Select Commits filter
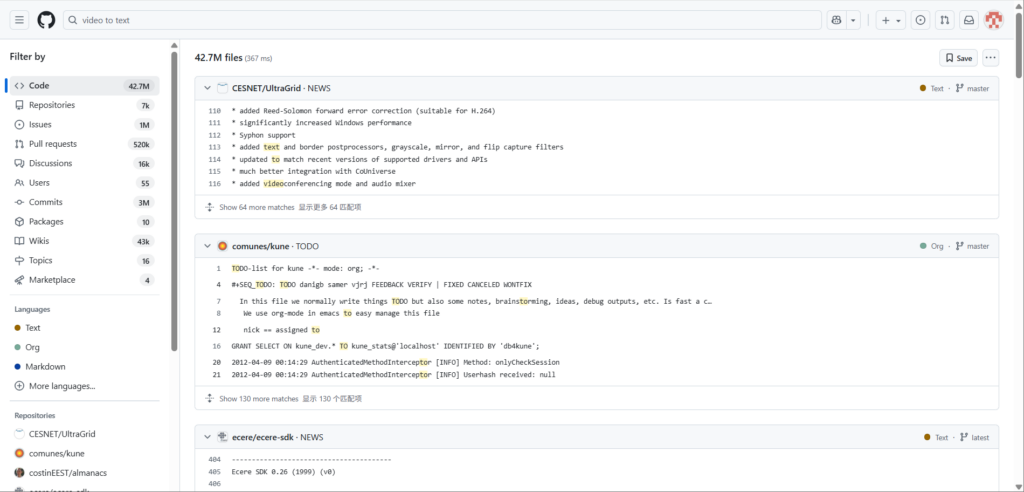Screen dimensions: 1024x492 (84, 203)
